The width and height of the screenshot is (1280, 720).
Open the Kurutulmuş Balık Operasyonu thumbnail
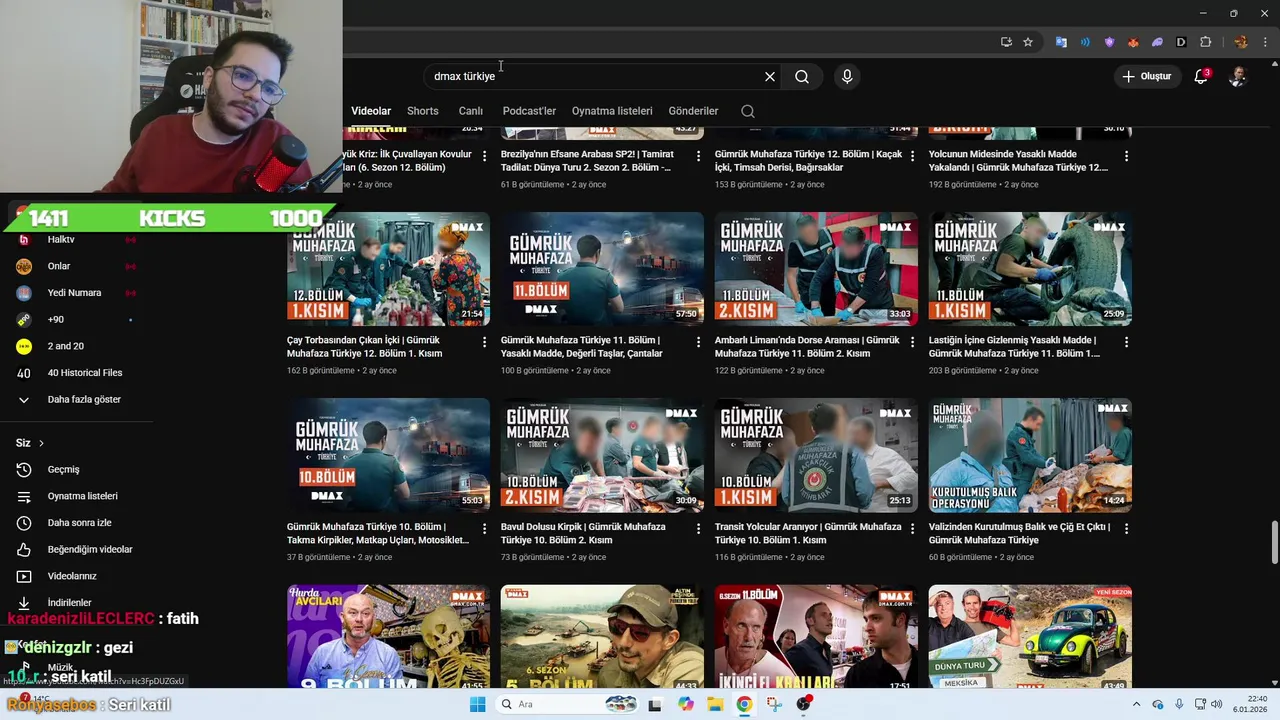1030,455
